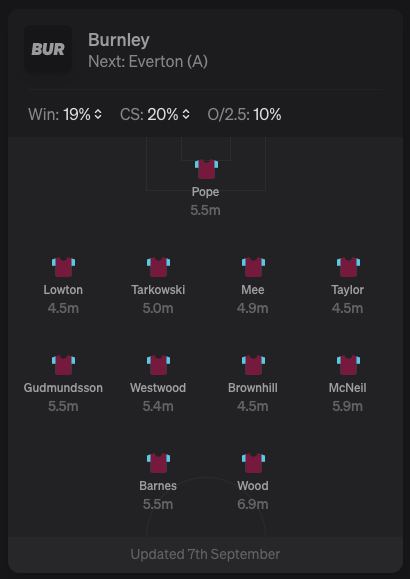Click McNeil's shirt icon
Screen dimensions: 410x579
(348, 365)
